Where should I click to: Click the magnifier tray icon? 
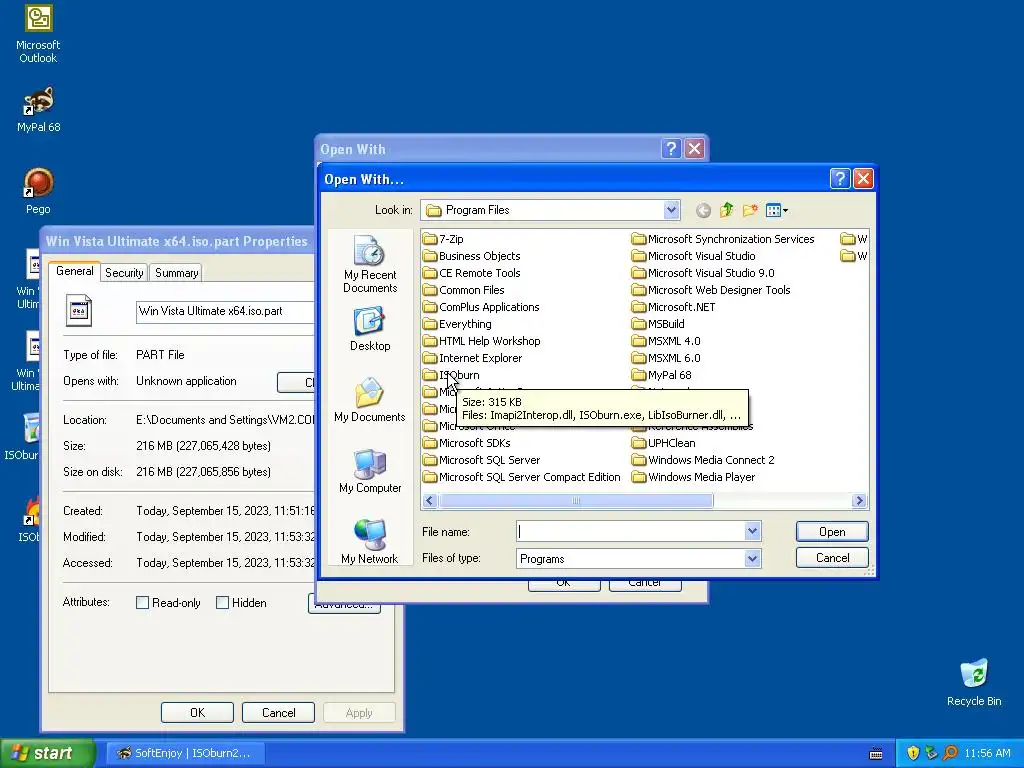tap(950, 753)
